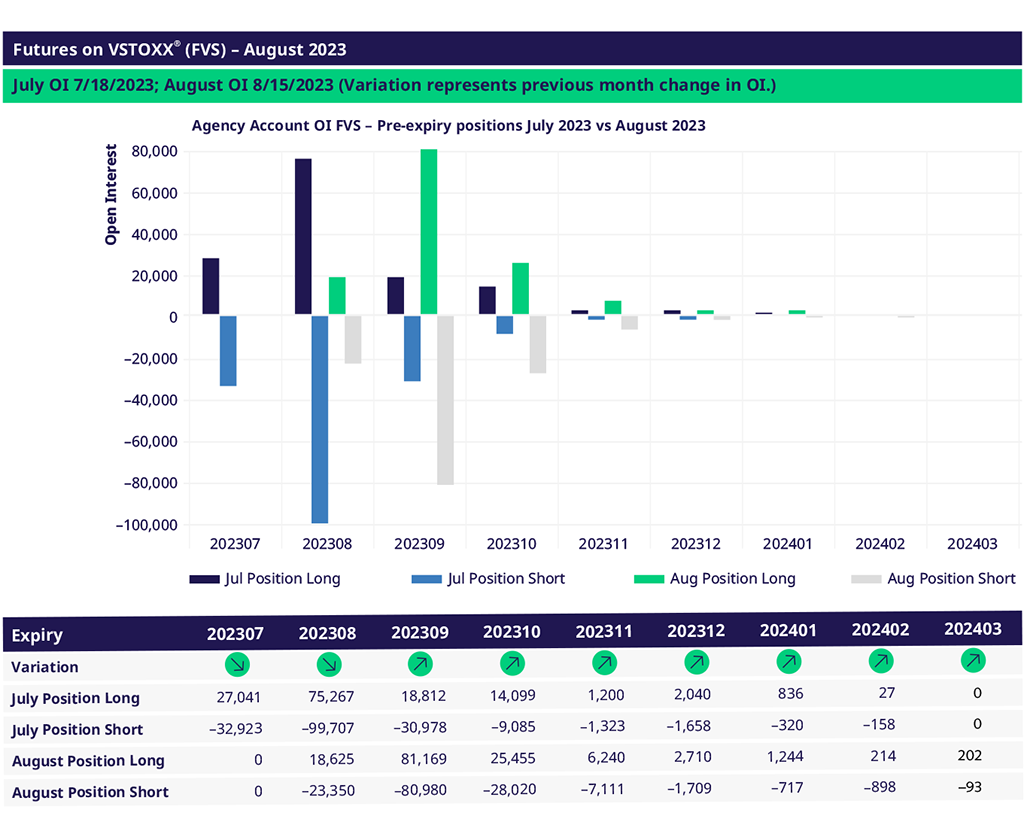This screenshot has height=837, width=1024.
Task: Toggle Jul Position Short legend series
Action: click(x=488, y=579)
